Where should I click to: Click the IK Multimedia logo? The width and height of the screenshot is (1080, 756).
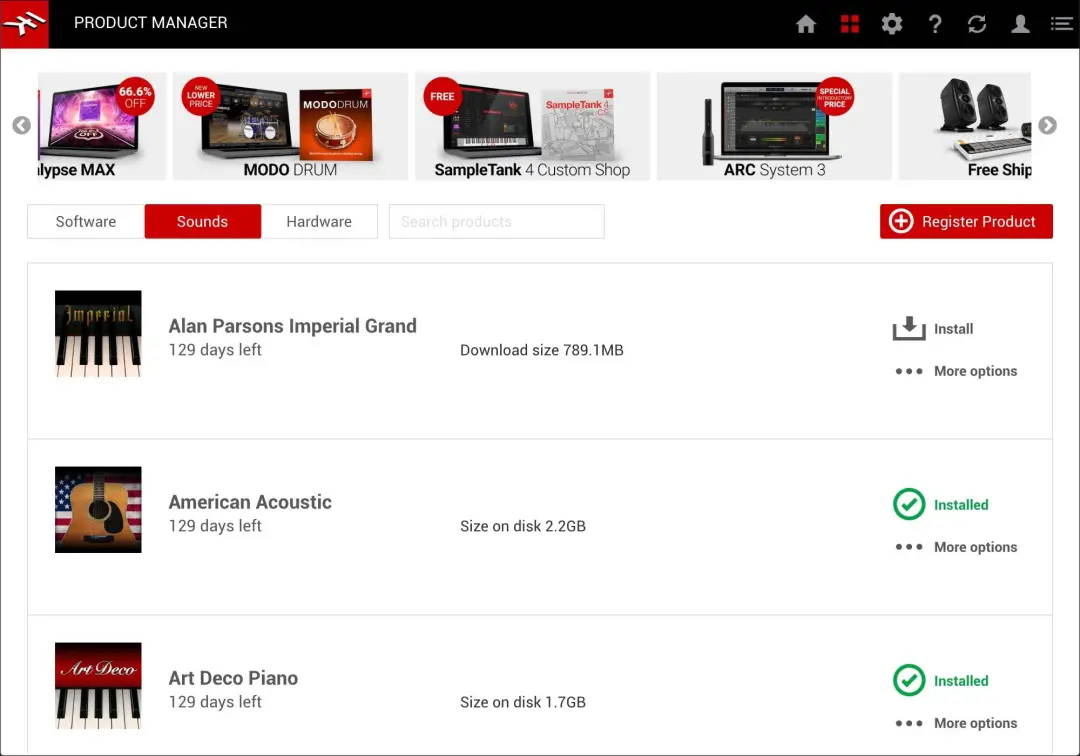(24, 24)
